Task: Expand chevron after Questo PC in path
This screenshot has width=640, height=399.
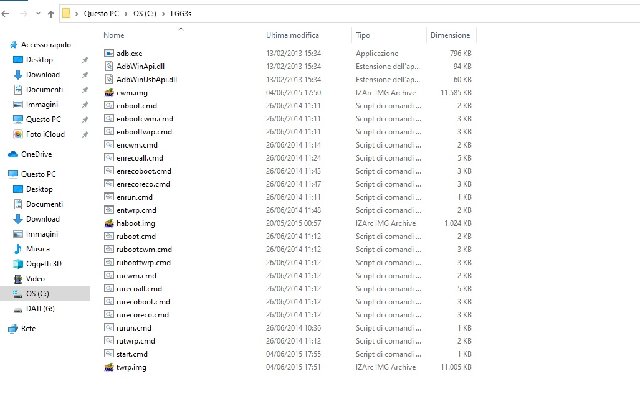Action: (x=126, y=13)
